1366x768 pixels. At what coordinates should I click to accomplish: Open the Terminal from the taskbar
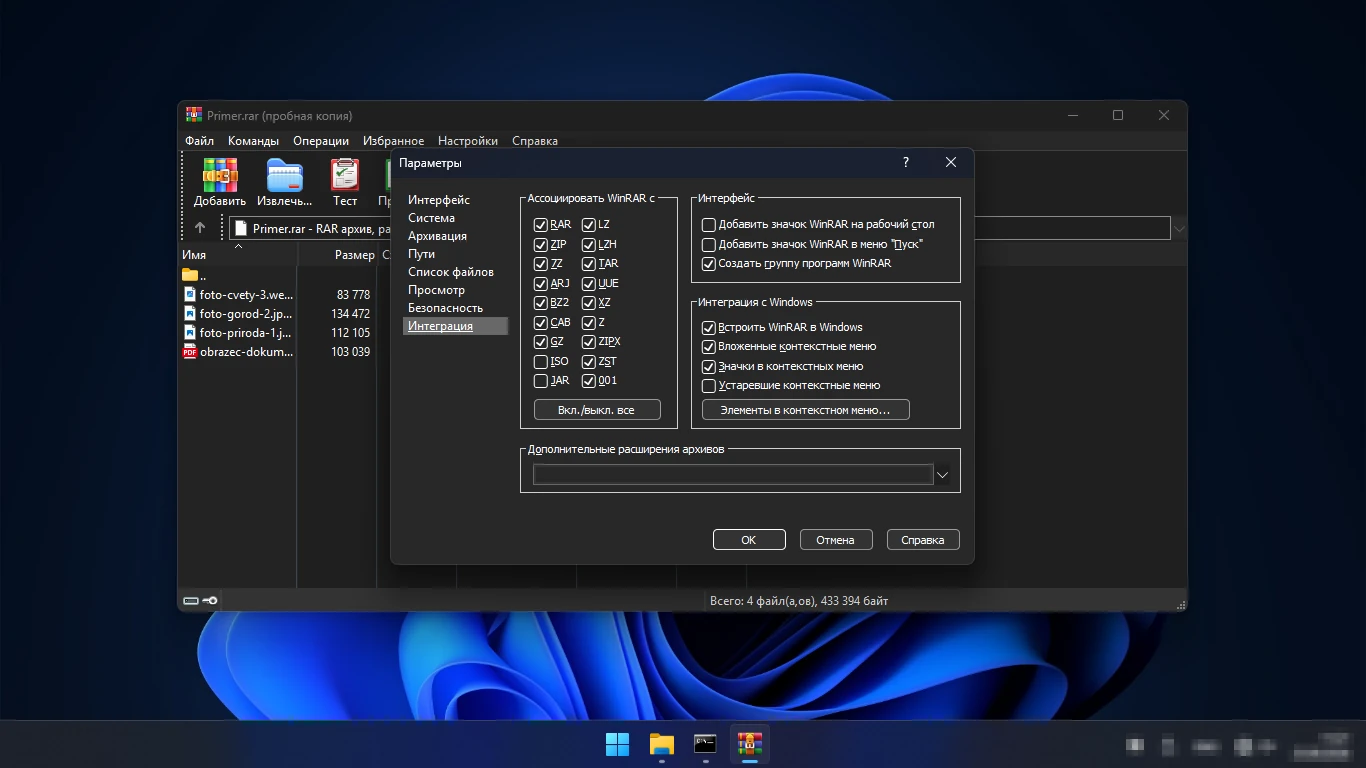(x=706, y=744)
